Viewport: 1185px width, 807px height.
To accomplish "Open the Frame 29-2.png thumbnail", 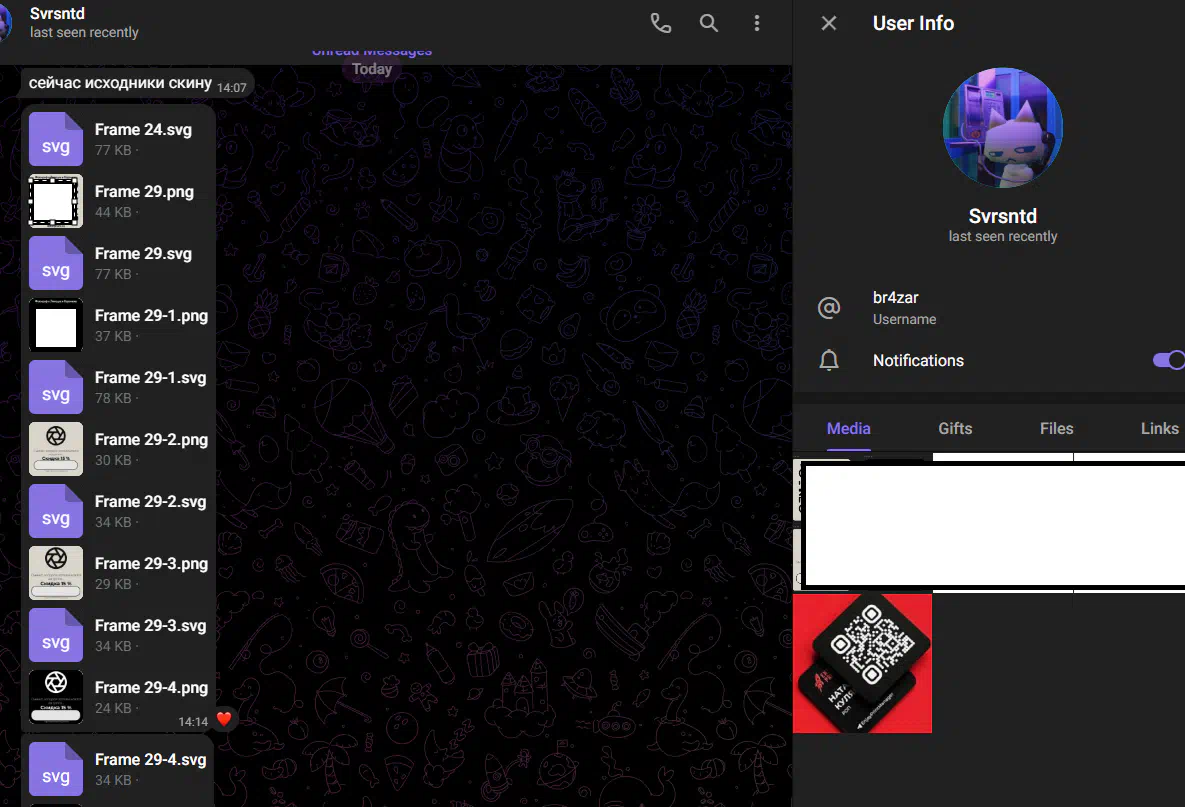I will 56,449.
